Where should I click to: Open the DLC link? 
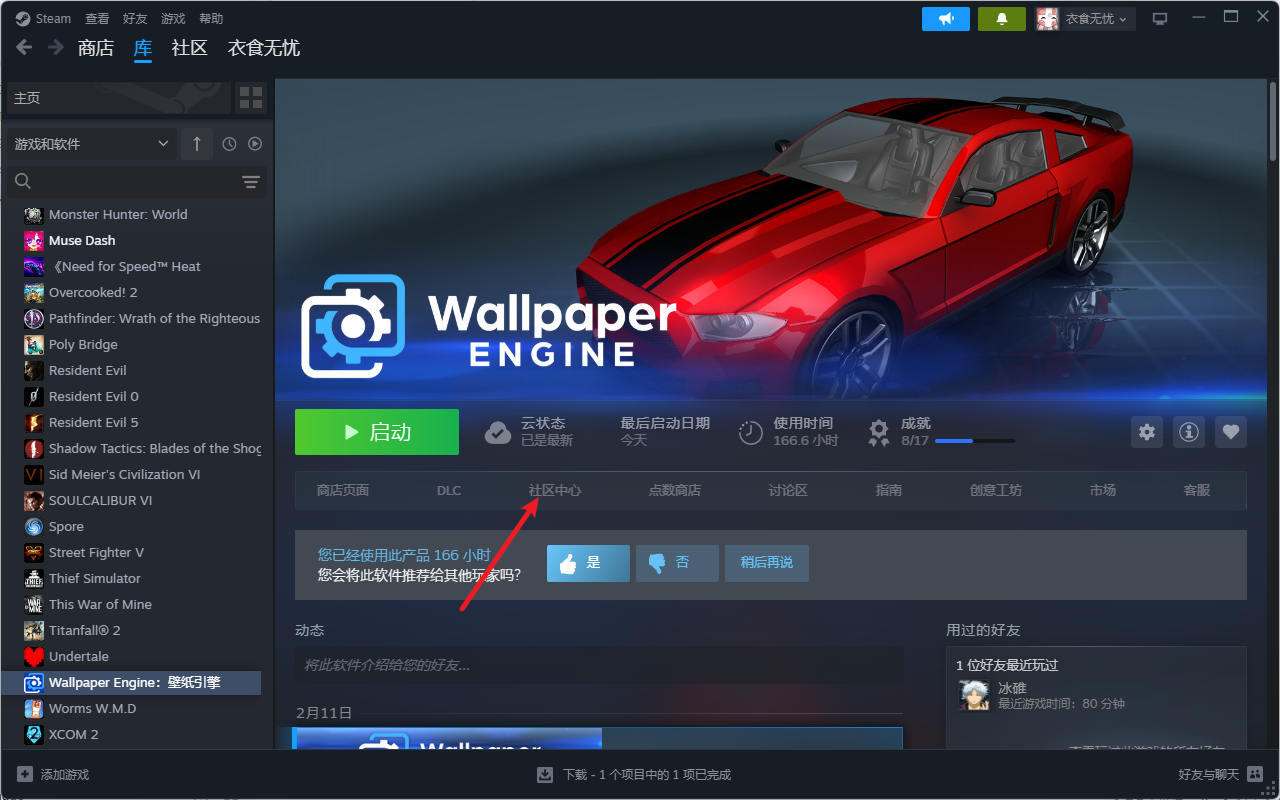pos(449,490)
